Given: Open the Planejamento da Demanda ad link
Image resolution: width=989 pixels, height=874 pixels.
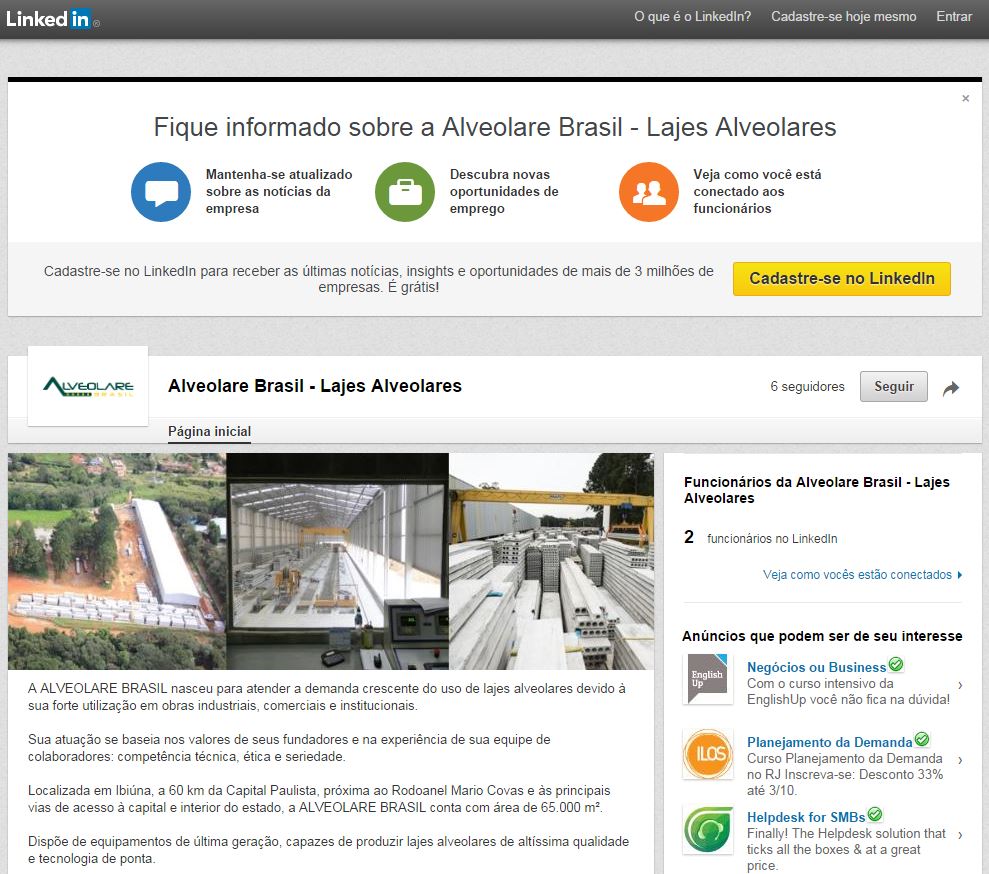Looking at the screenshot, I should coord(829,742).
